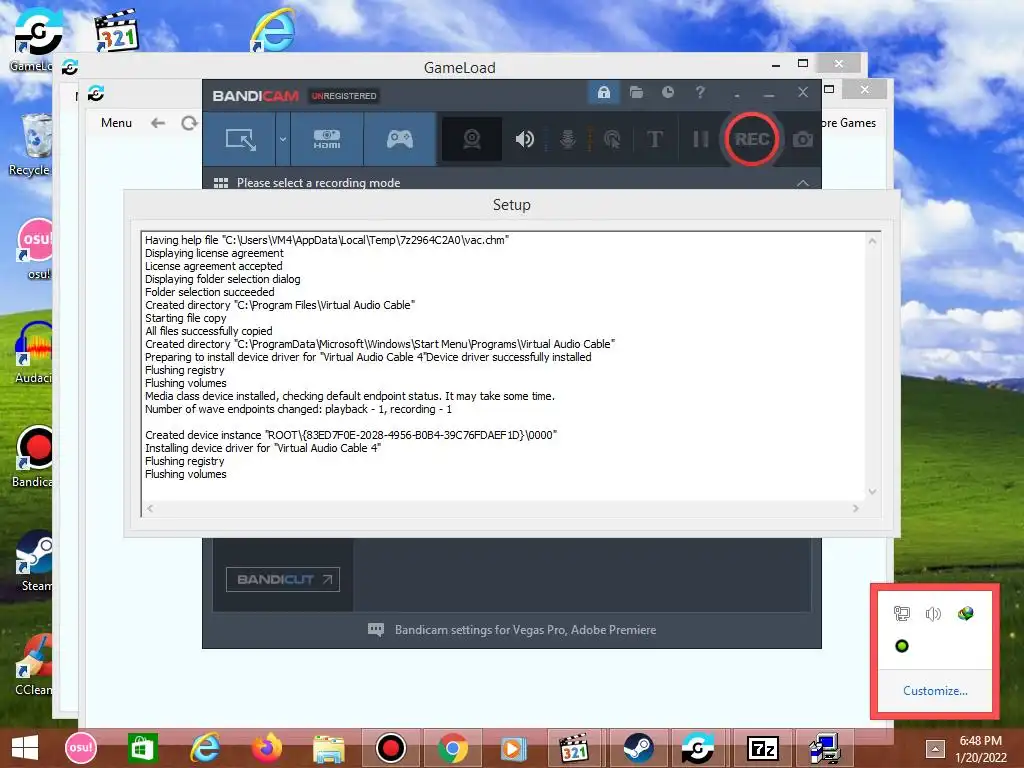Open the orange media player taskbar icon
The image size is (1024, 768).
[x=513, y=748]
